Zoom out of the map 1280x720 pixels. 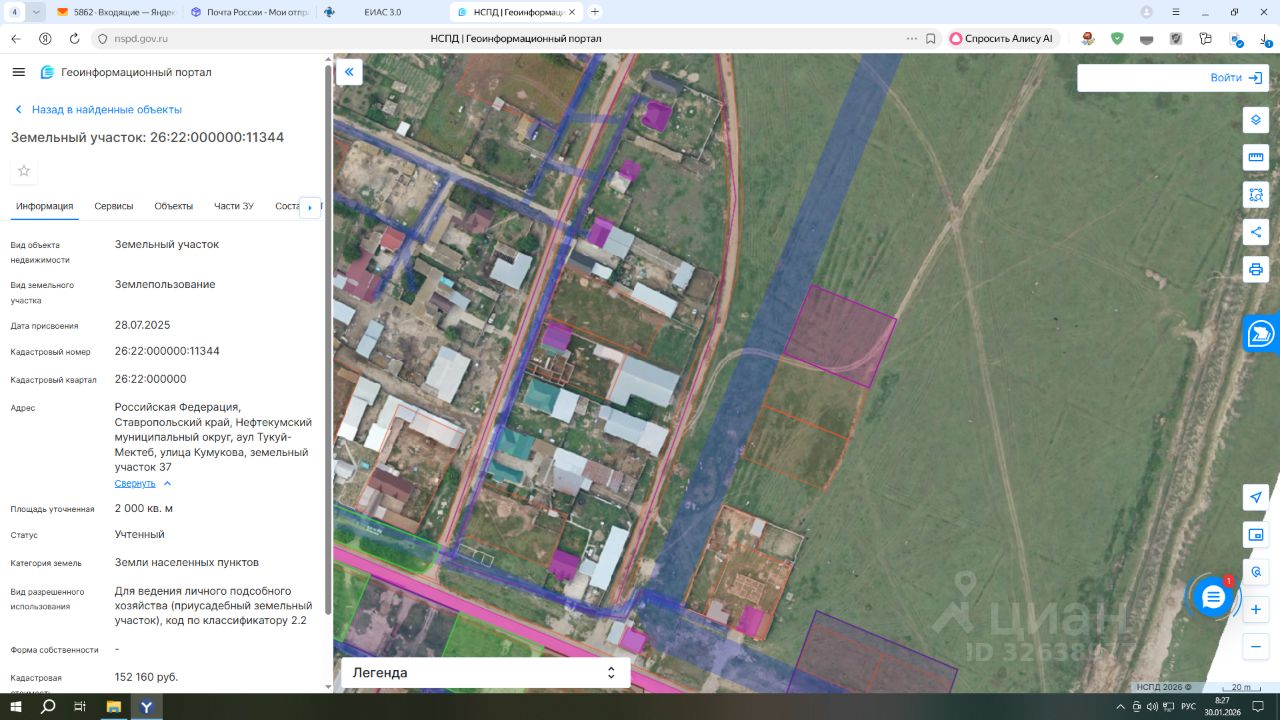pos(1256,647)
